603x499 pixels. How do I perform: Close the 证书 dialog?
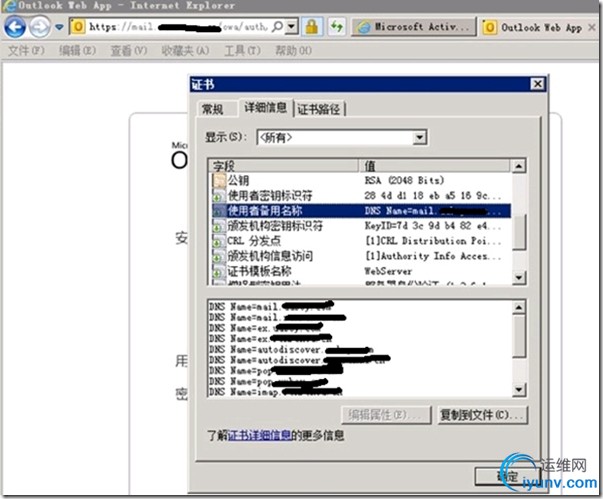coord(537,84)
